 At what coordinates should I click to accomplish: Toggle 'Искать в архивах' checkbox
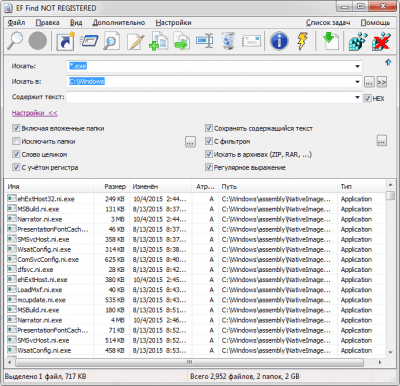tap(209, 154)
